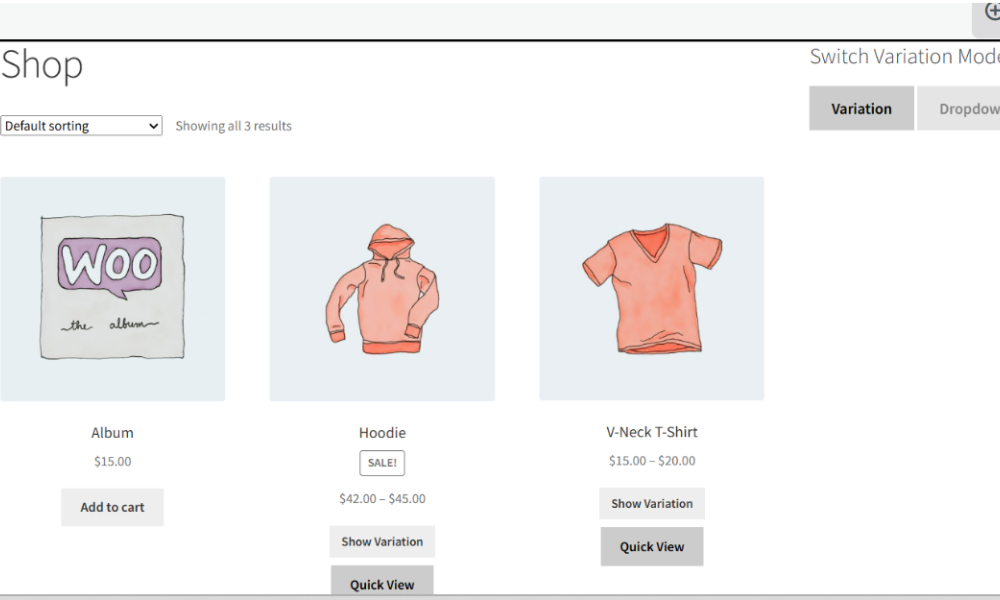The image size is (1000, 600).
Task: Expand variations with Show Variation under Hoodie
Action: click(382, 541)
